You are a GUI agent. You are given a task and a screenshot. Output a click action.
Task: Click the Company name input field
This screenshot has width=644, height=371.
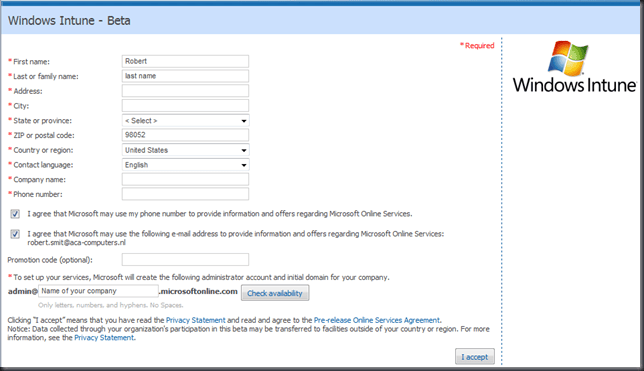185,180
